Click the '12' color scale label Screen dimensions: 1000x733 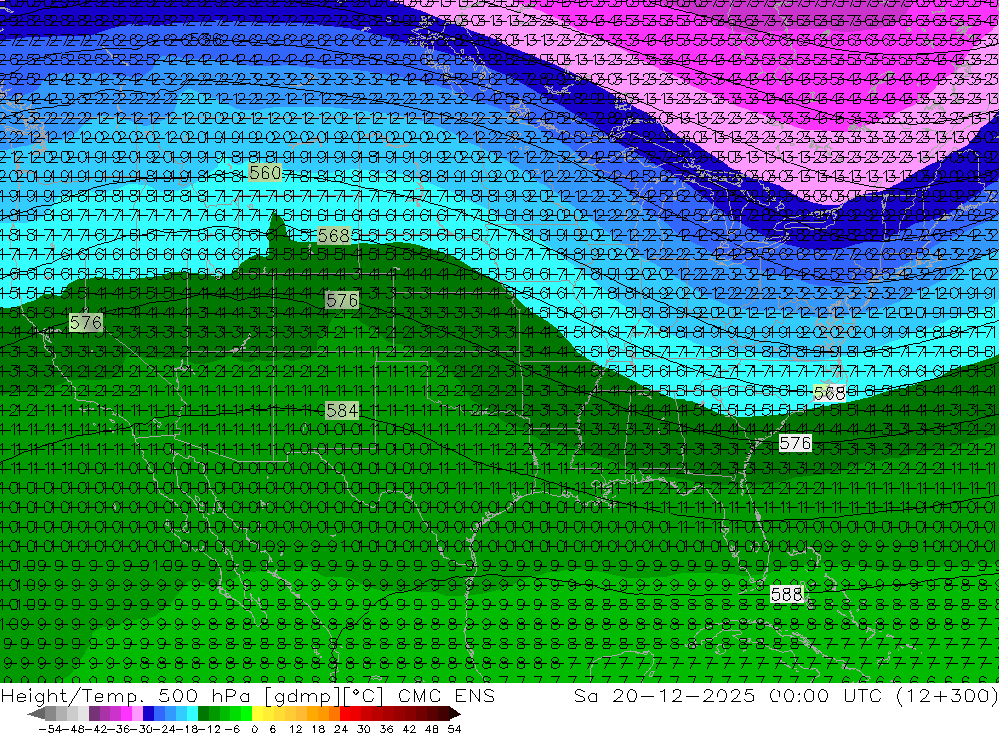pyautogui.click(x=296, y=729)
